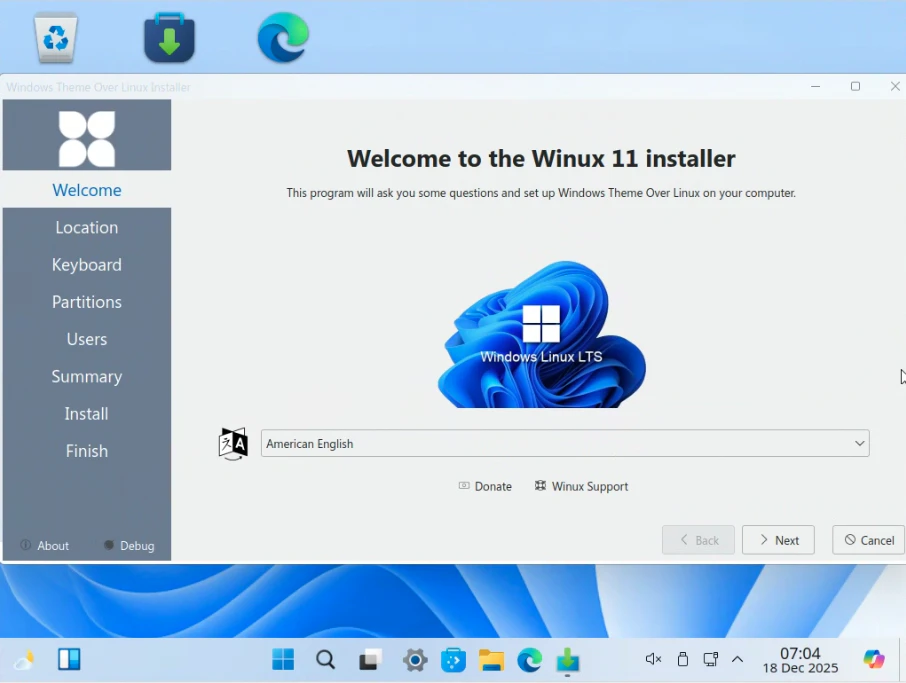Screen dimensions: 906x683
Task: Open the clock showing 07:04
Action: [x=800, y=660]
